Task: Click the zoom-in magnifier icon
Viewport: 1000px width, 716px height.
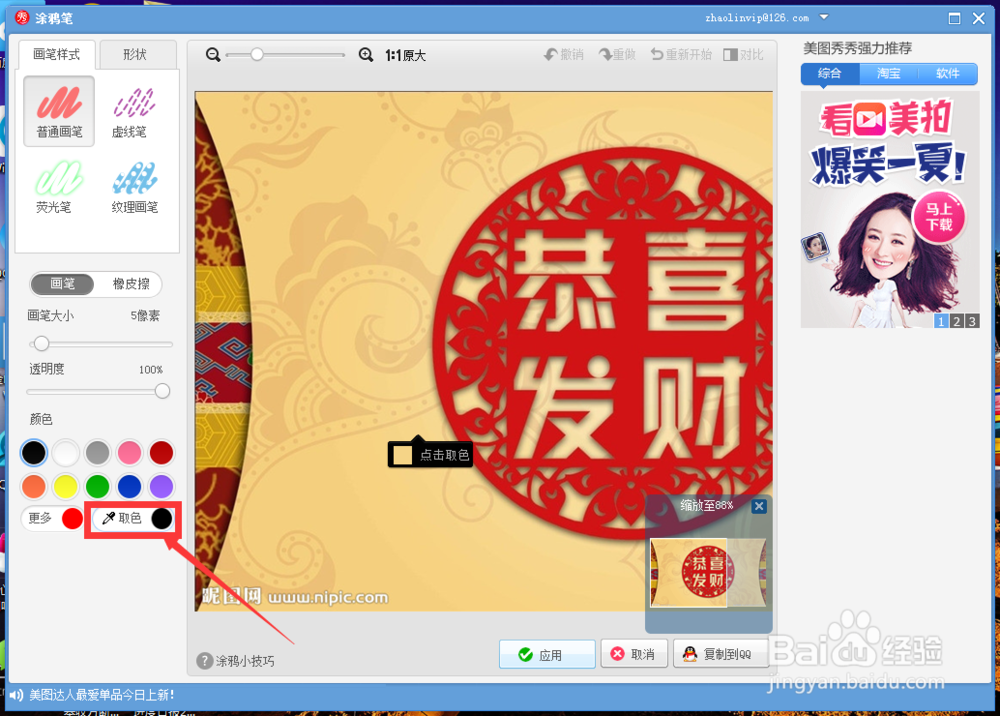Action: click(x=366, y=55)
